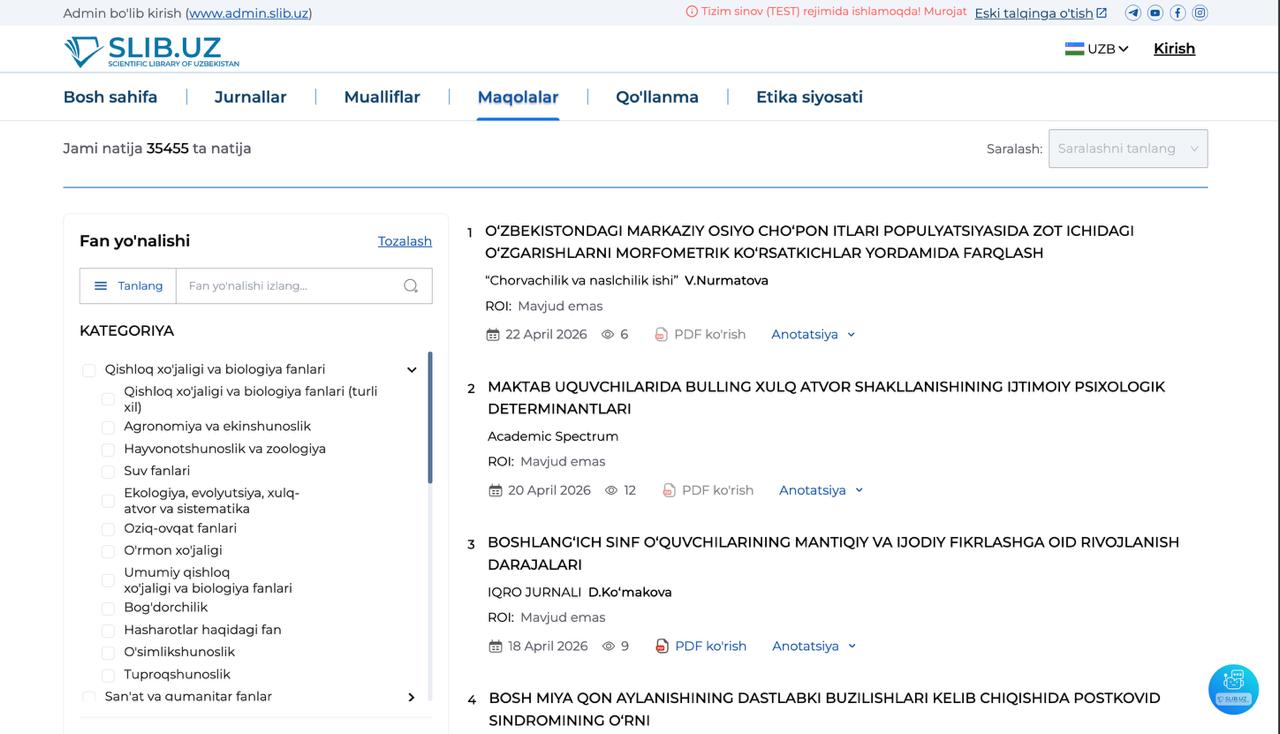
Task: Open SLIB.UZ YouTube icon
Action: 1155,13
